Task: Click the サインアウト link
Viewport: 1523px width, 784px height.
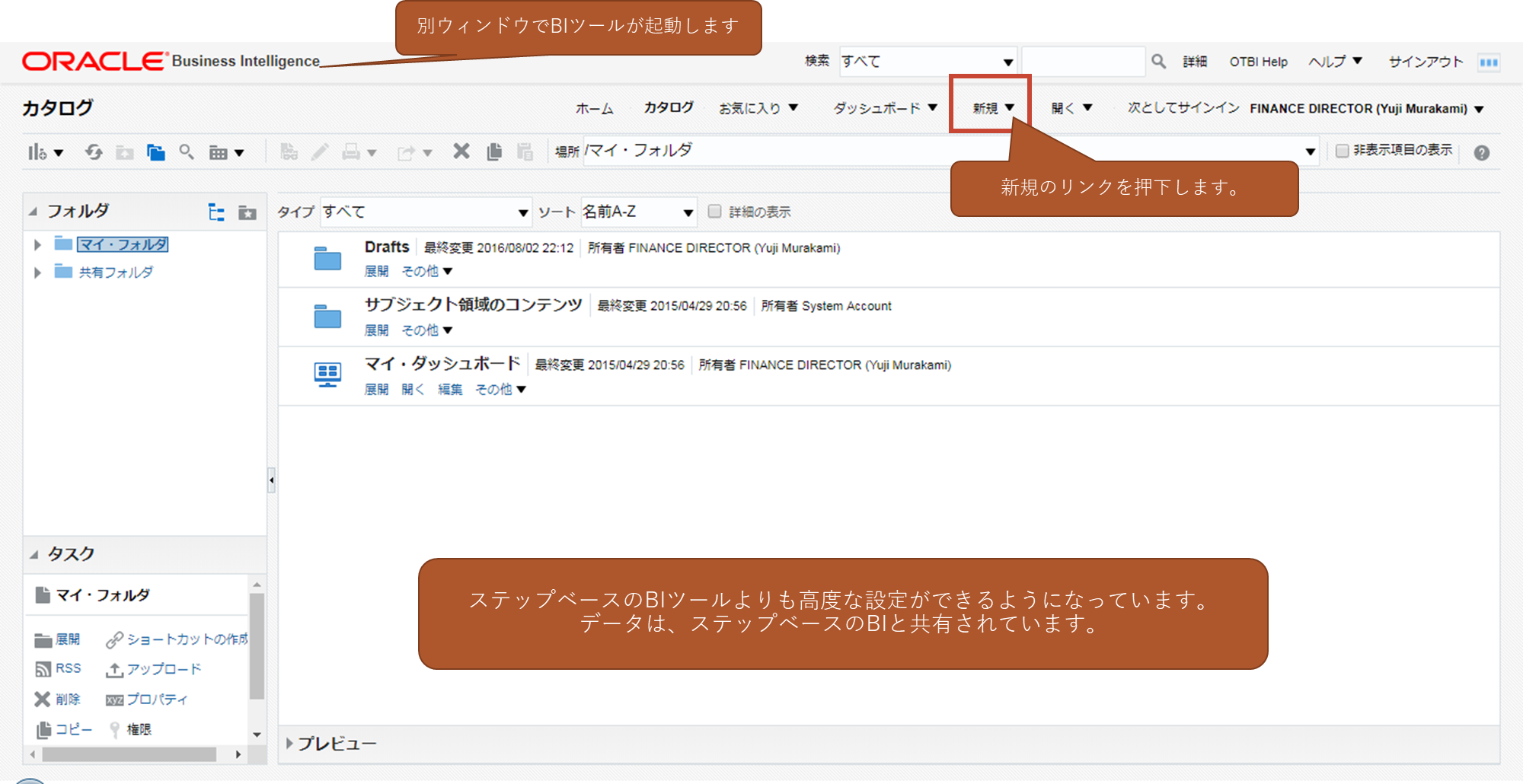Action: point(1426,62)
